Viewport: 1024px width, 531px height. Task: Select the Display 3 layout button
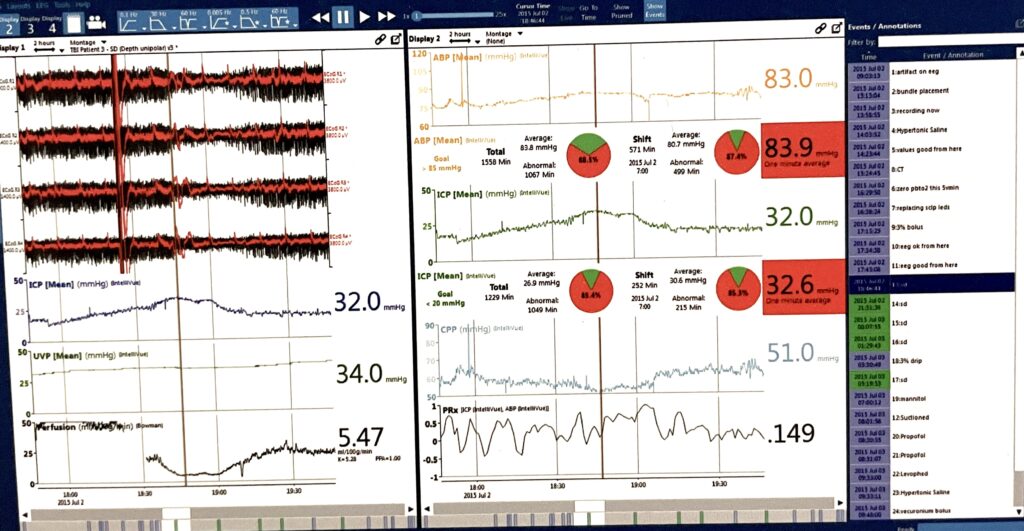[x=30, y=24]
